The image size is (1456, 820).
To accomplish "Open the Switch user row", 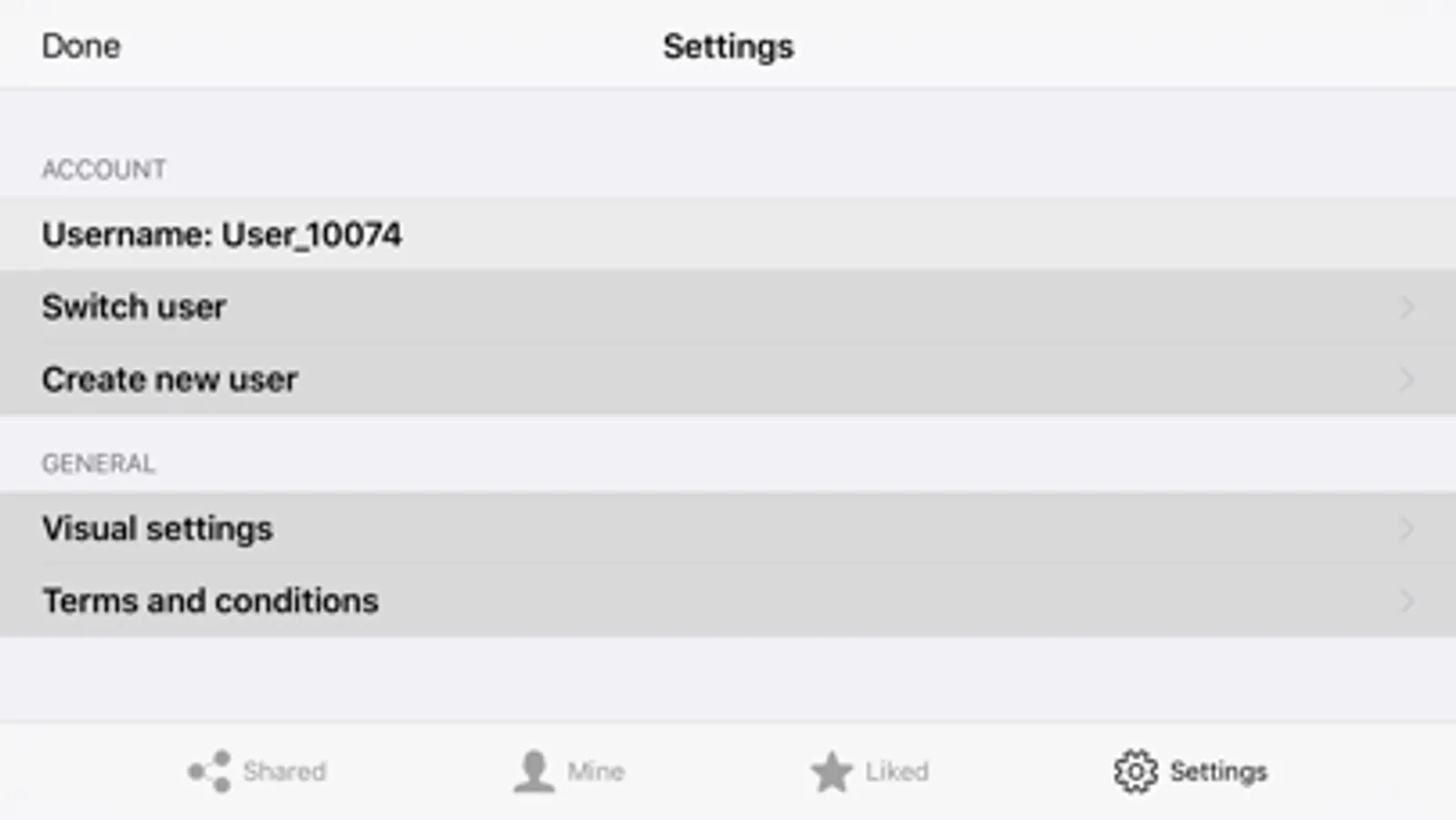I will pos(728,307).
